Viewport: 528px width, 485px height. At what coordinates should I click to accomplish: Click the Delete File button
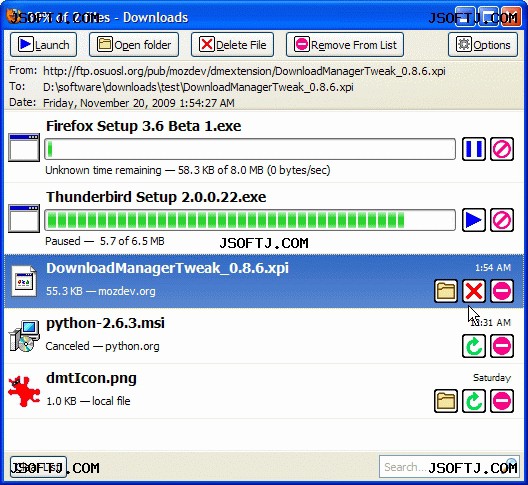pyautogui.click(x=232, y=44)
